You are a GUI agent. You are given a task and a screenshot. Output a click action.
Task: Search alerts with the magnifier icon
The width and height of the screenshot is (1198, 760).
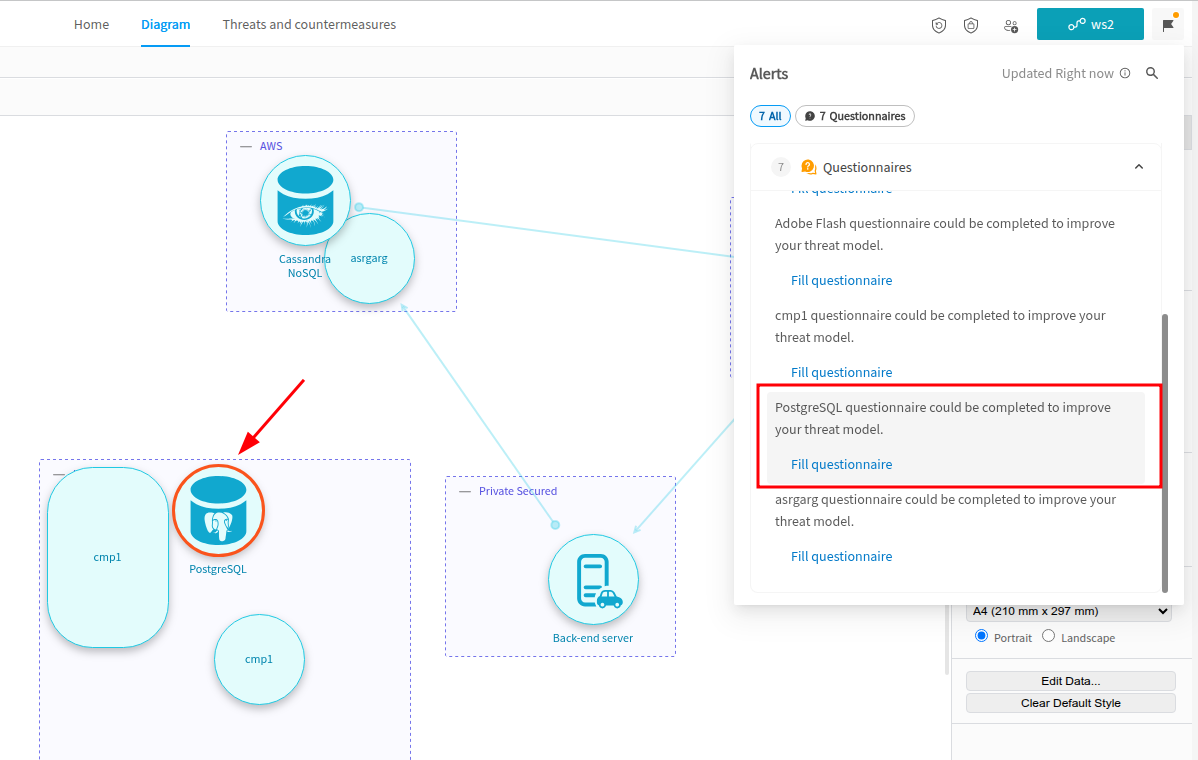1152,73
